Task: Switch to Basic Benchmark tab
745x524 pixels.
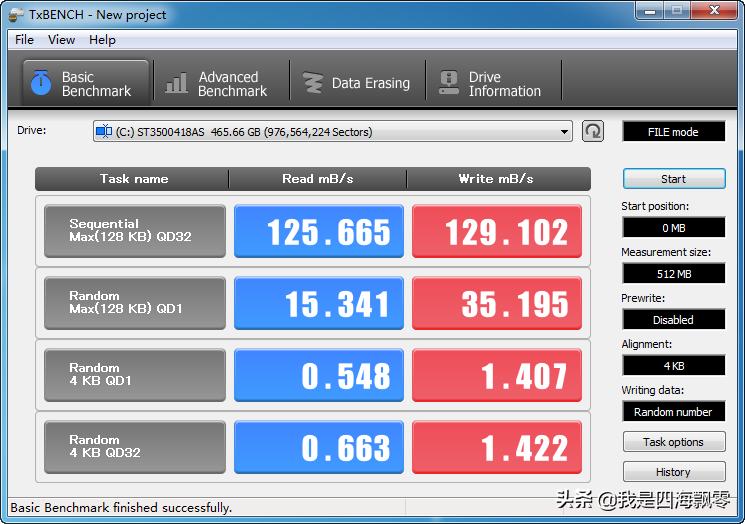Action: [x=86, y=83]
